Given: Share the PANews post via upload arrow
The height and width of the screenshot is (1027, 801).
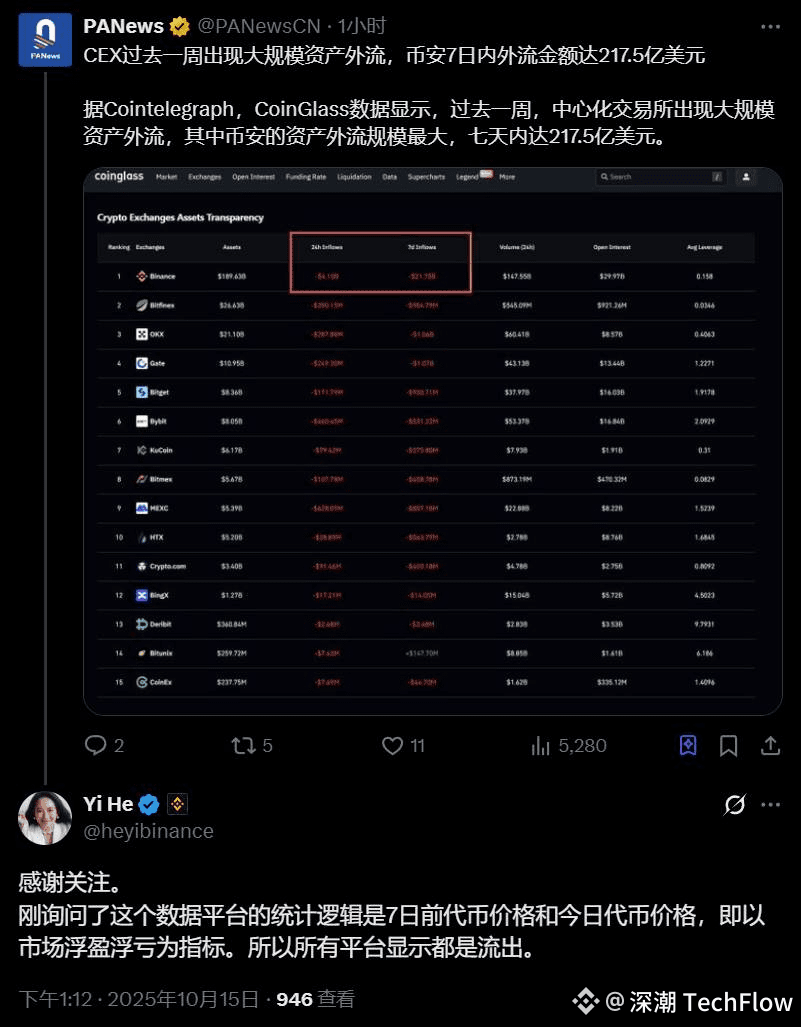Looking at the screenshot, I should point(770,745).
